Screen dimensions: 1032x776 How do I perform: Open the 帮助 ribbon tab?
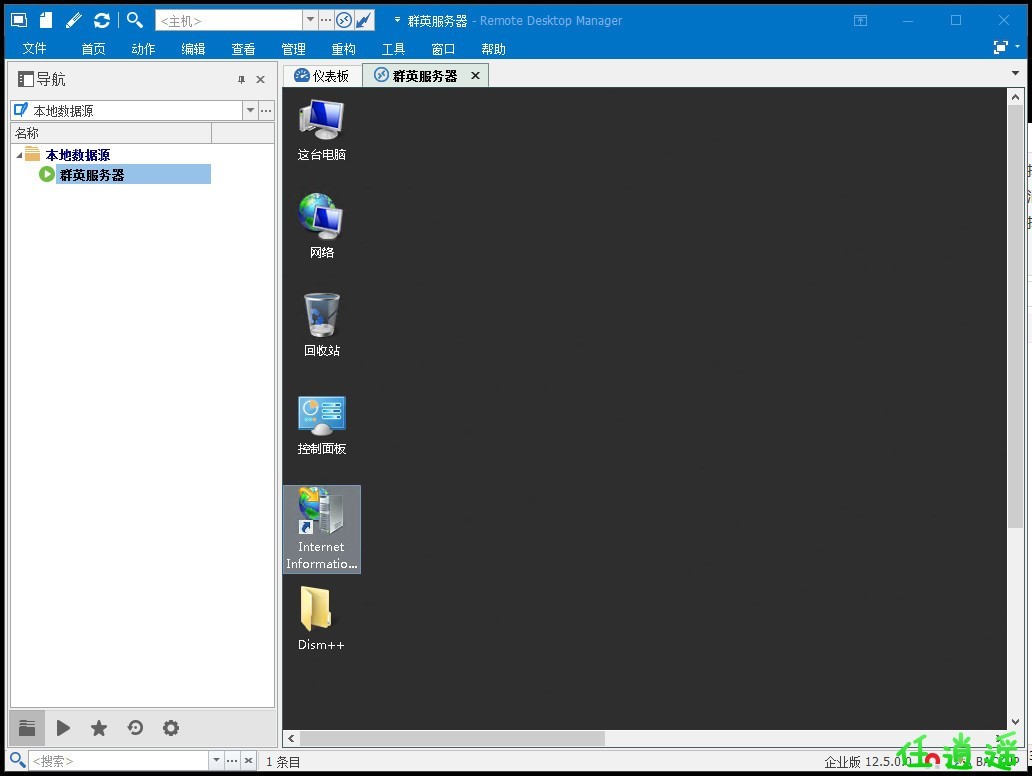click(x=493, y=49)
